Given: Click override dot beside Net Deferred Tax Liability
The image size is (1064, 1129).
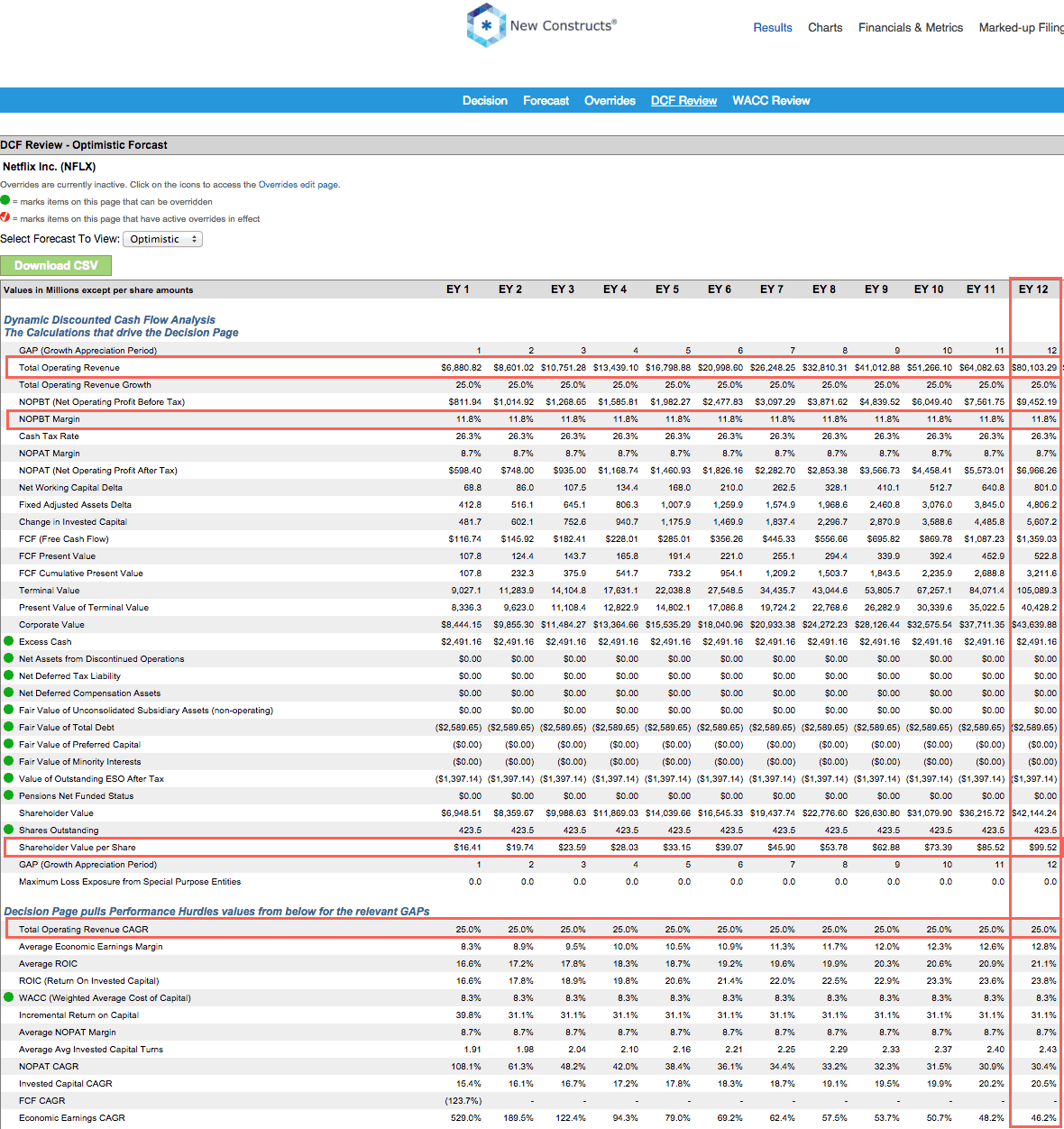Looking at the screenshot, I should [9, 675].
